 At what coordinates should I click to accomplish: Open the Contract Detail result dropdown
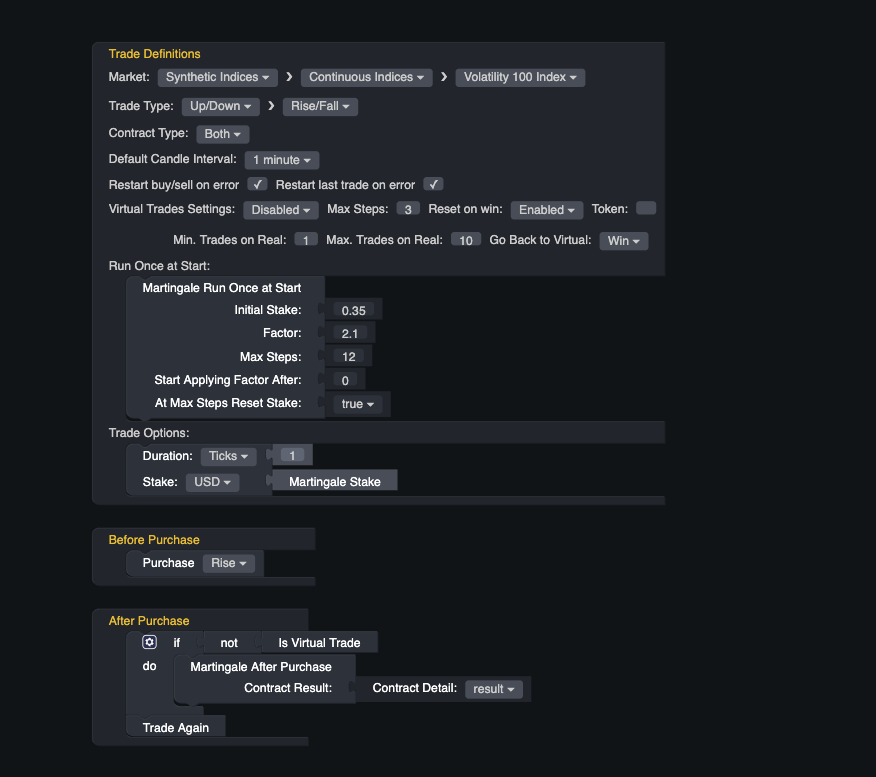point(494,688)
